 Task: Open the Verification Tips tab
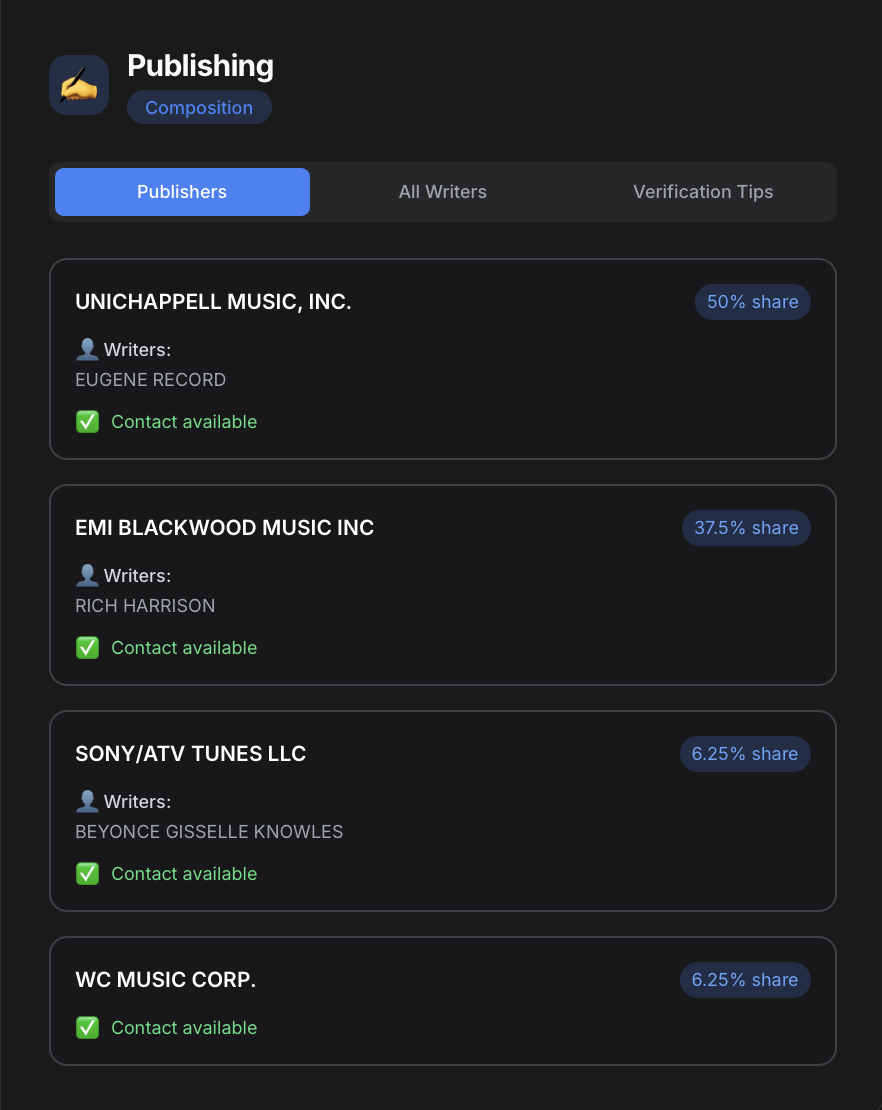pos(703,191)
